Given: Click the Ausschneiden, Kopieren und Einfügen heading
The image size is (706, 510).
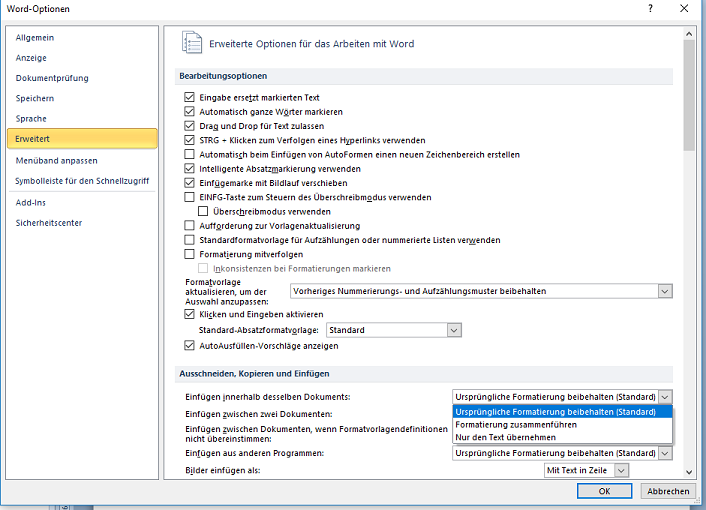Looking at the screenshot, I should pyautogui.click(x=254, y=374).
